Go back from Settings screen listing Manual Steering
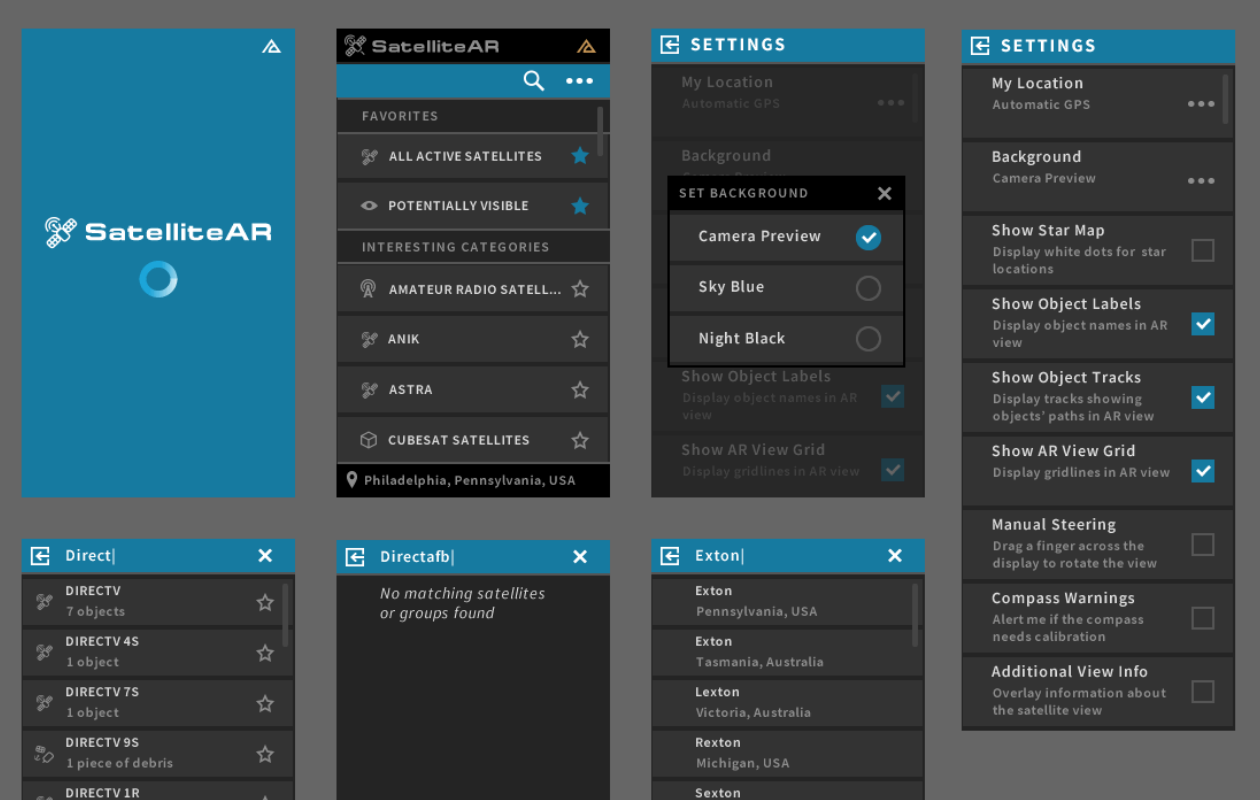The width and height of the screenshot is (1260, 800). (x=980, y=46)
